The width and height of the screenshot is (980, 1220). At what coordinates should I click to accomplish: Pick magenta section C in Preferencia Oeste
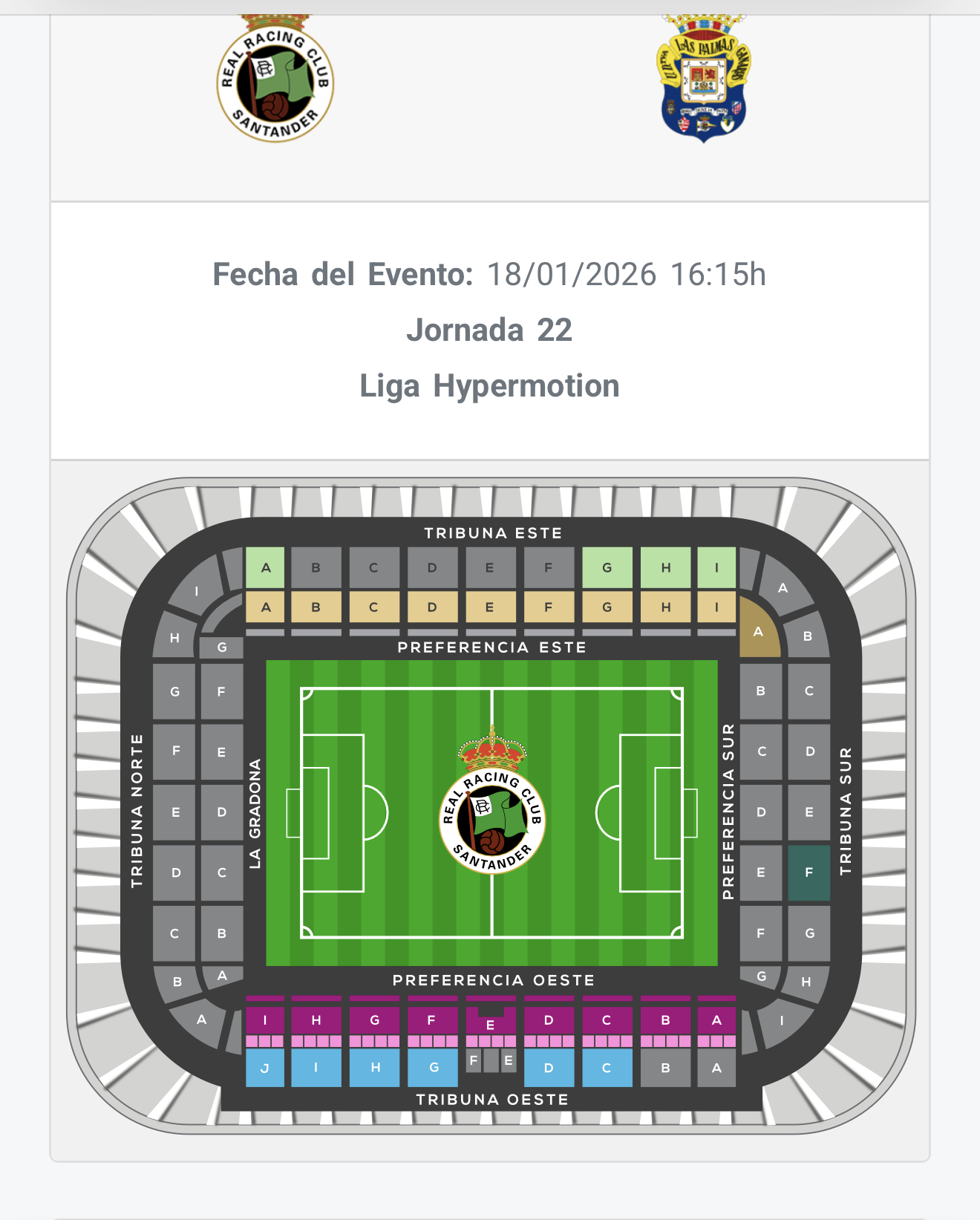coord(607,1020)
